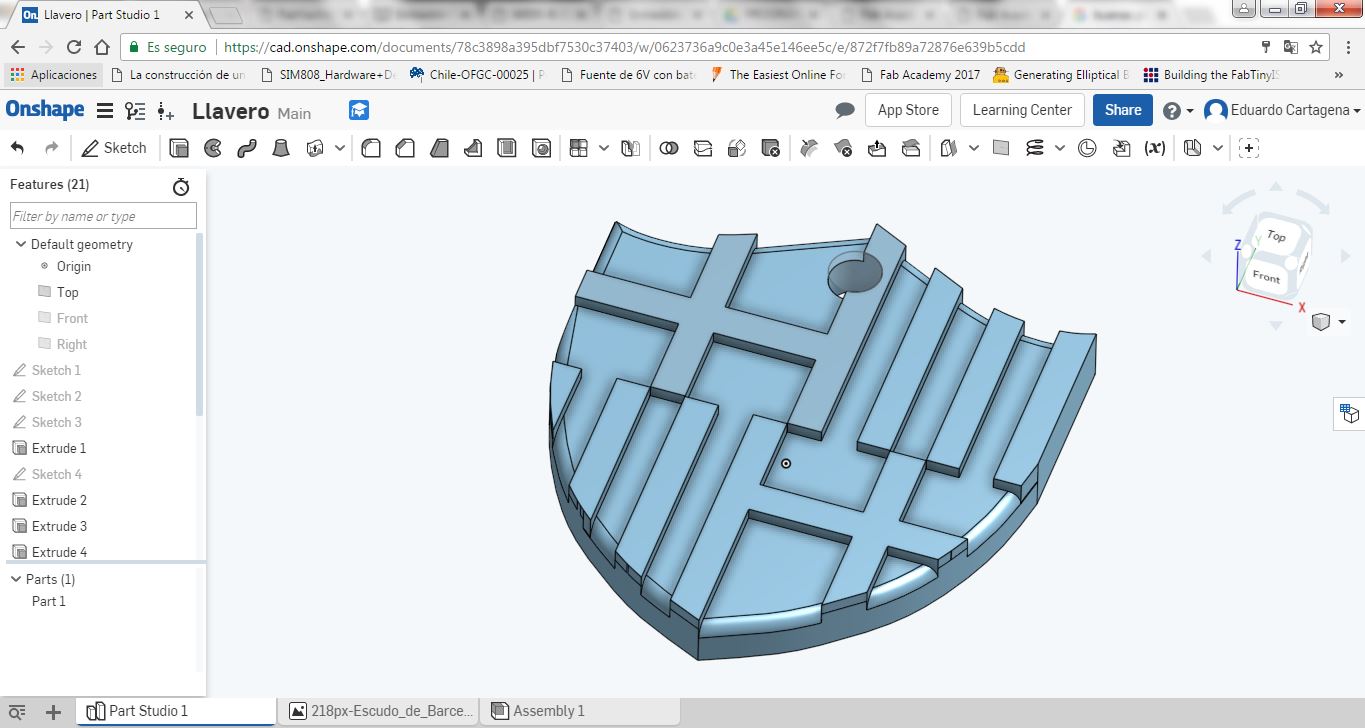Open the Assembly 1 tab
The height and width of the screenshot is (728, 1365).
[x=580, y=711]
